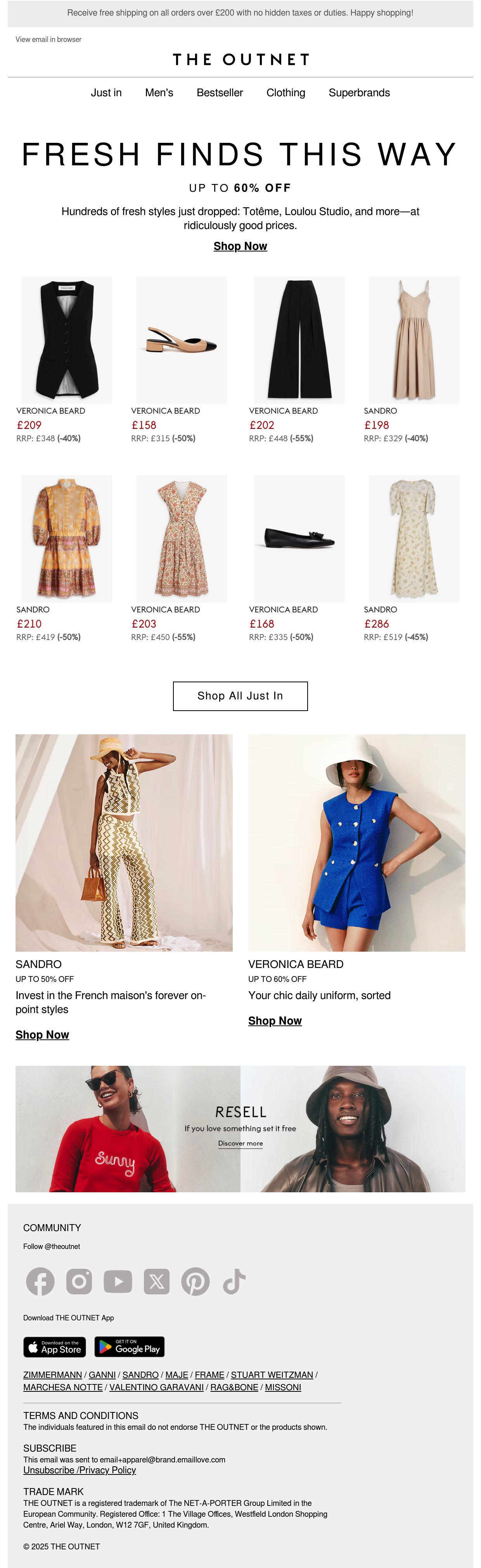Open the Pinterest icon

tap(195, 1281)
